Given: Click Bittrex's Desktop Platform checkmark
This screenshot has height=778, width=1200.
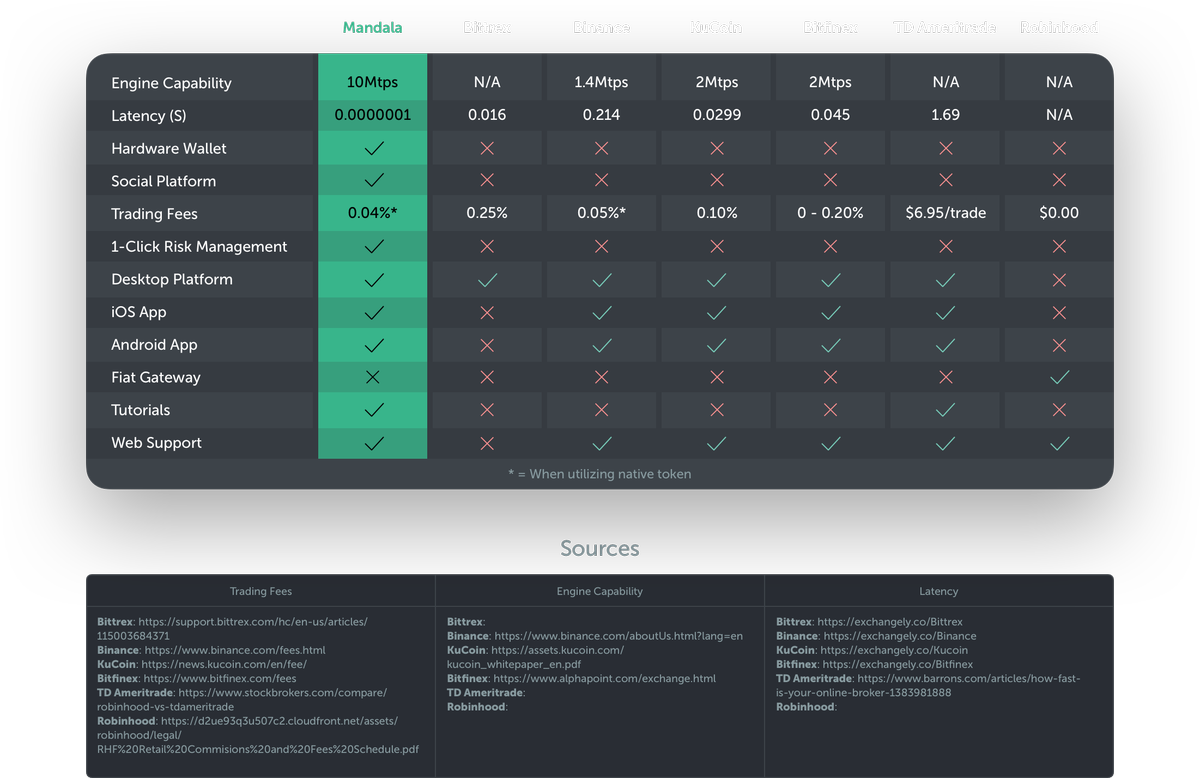Looking at the screenshot, I should tap(488, 280).
